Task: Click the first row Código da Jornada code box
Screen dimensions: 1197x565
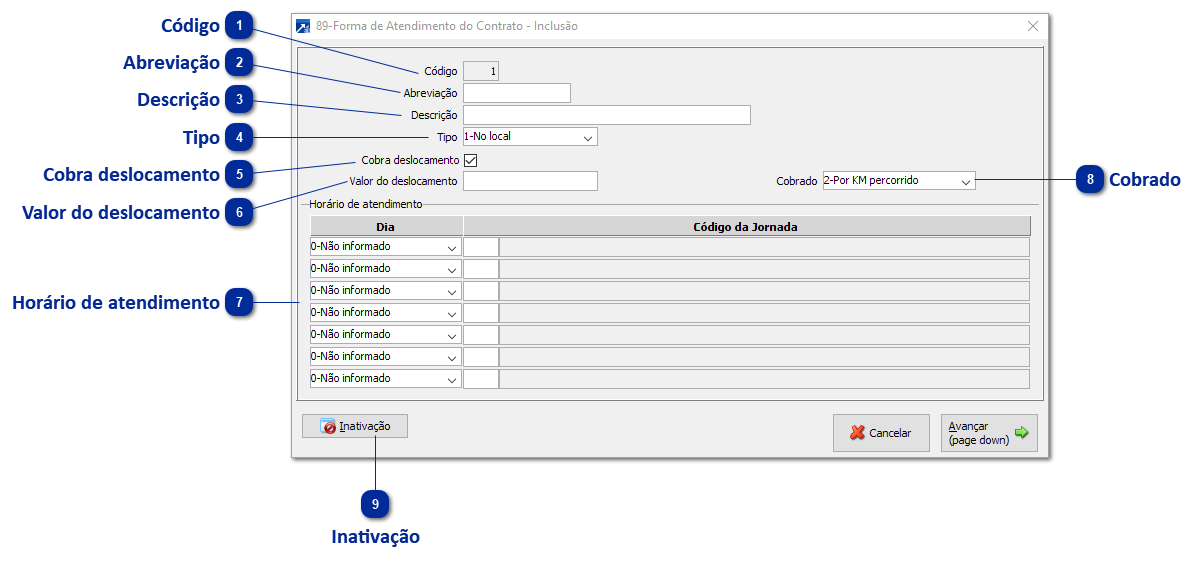Action: pyautogui.click(x=481, y=247)
